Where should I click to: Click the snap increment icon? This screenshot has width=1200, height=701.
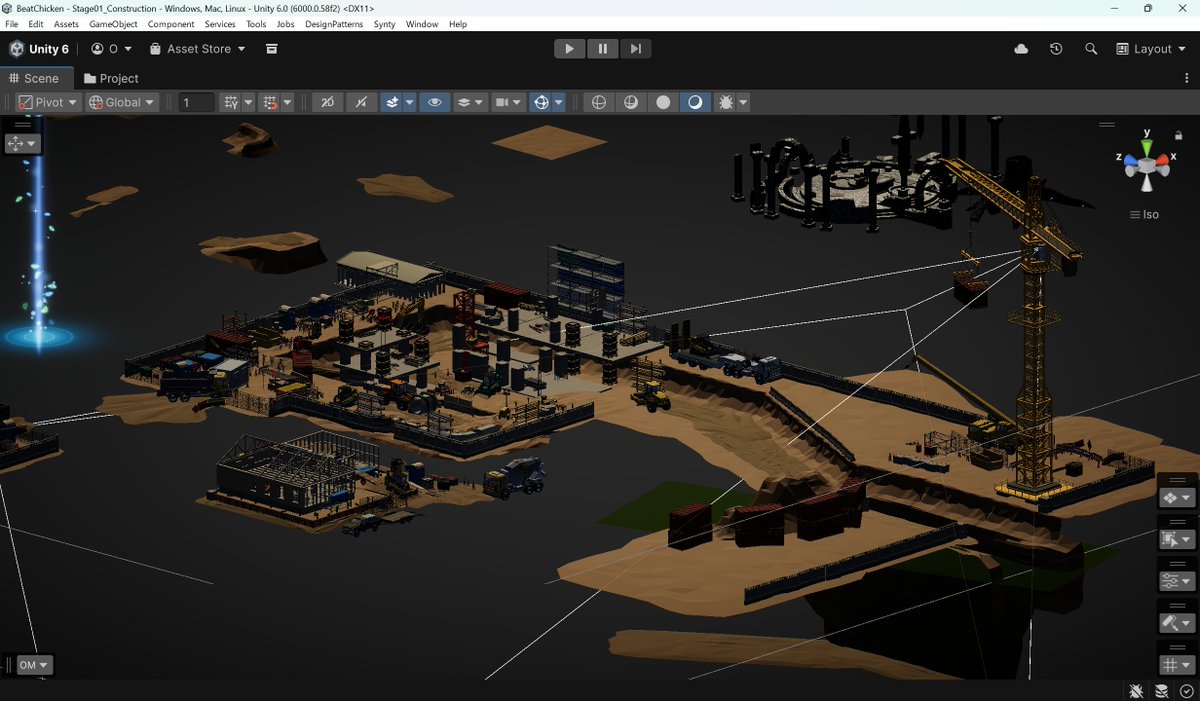(269, 102)
